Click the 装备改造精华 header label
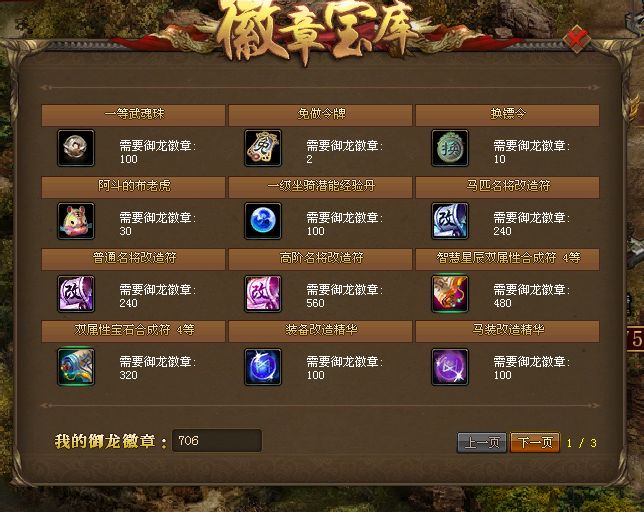The height and width of the screenshot is (512, 644). (x=321, y=330)
